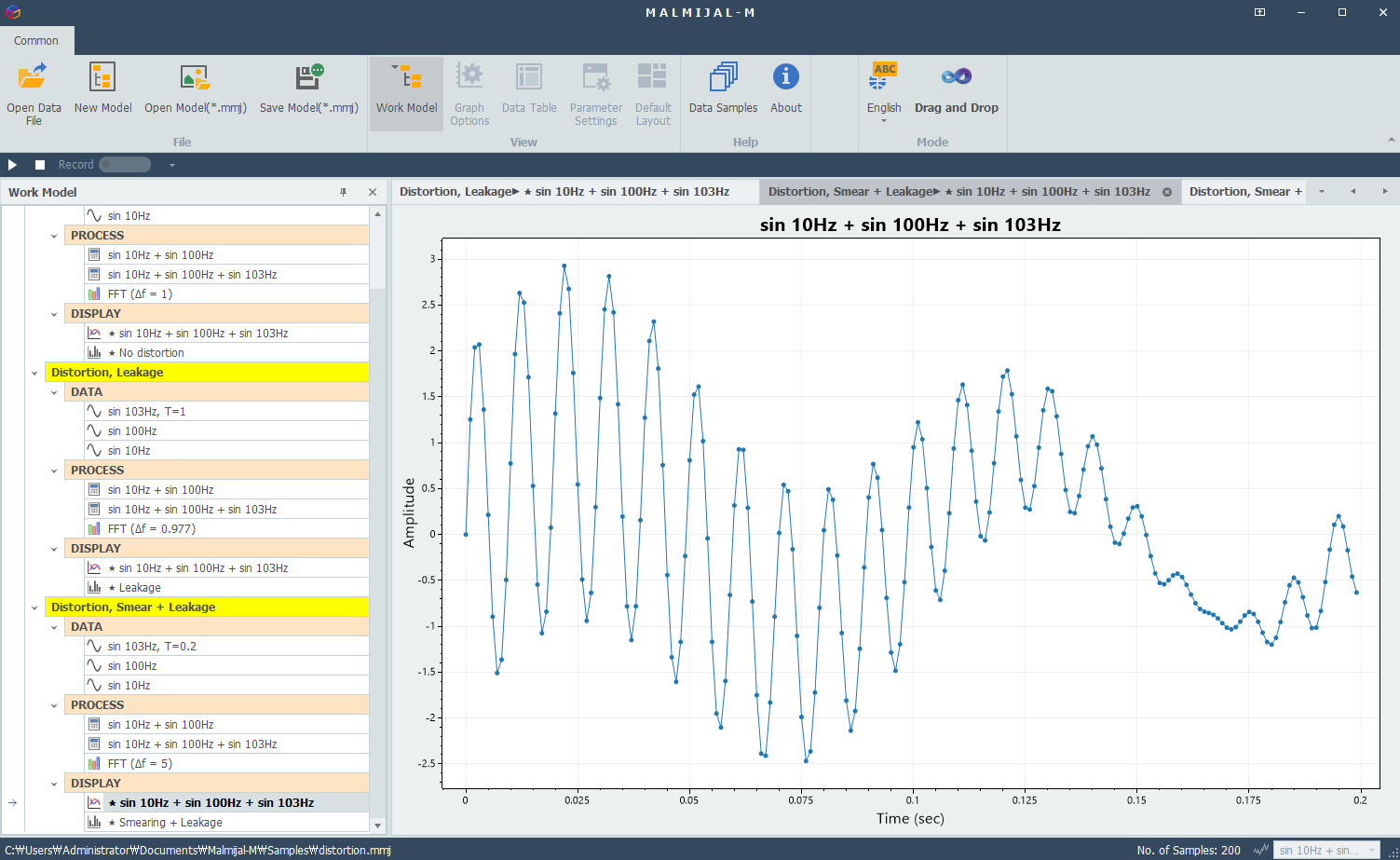
Task: Toggle the Record switch
Action: [125, 165]
